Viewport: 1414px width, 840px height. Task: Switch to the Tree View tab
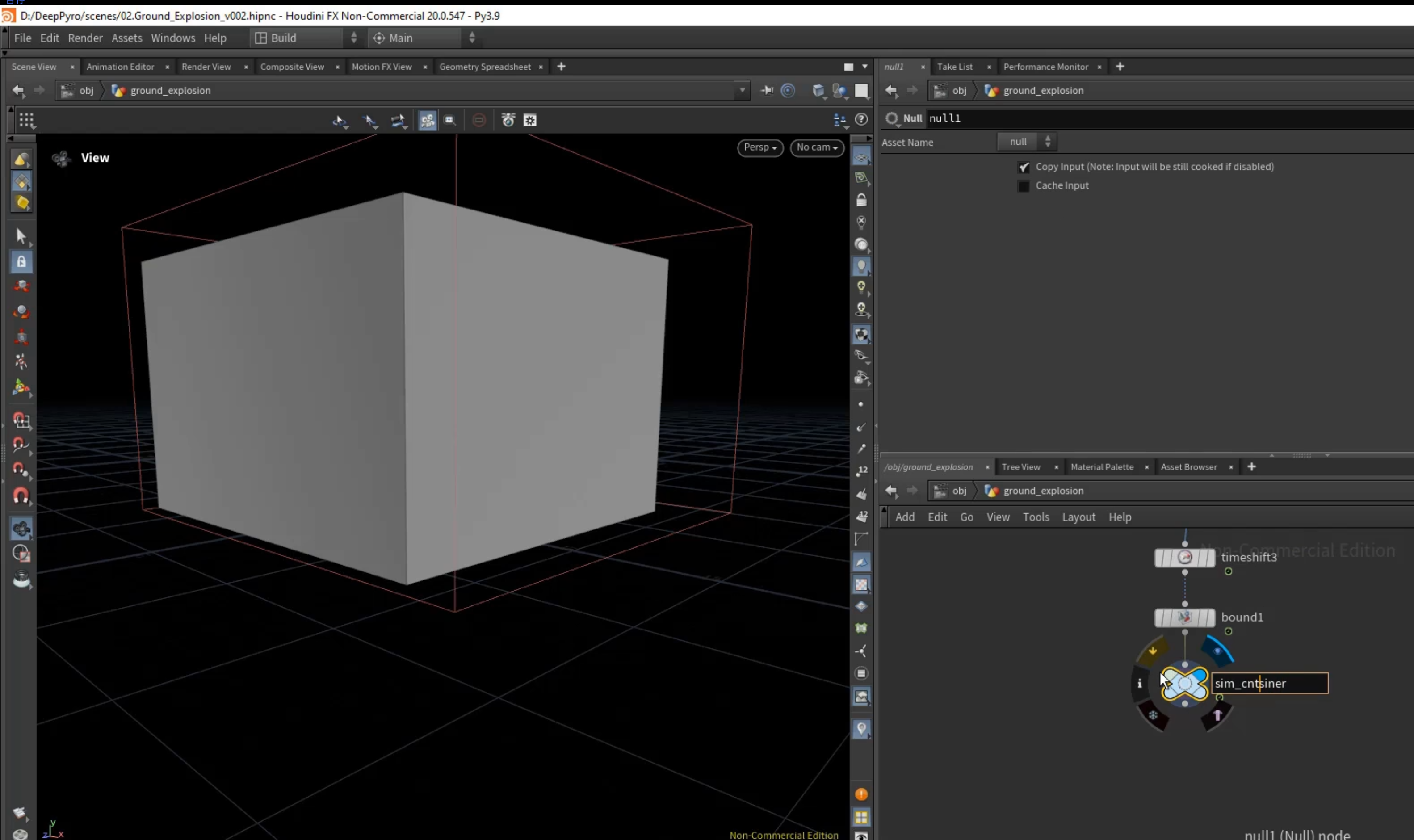coord(1021,467)
